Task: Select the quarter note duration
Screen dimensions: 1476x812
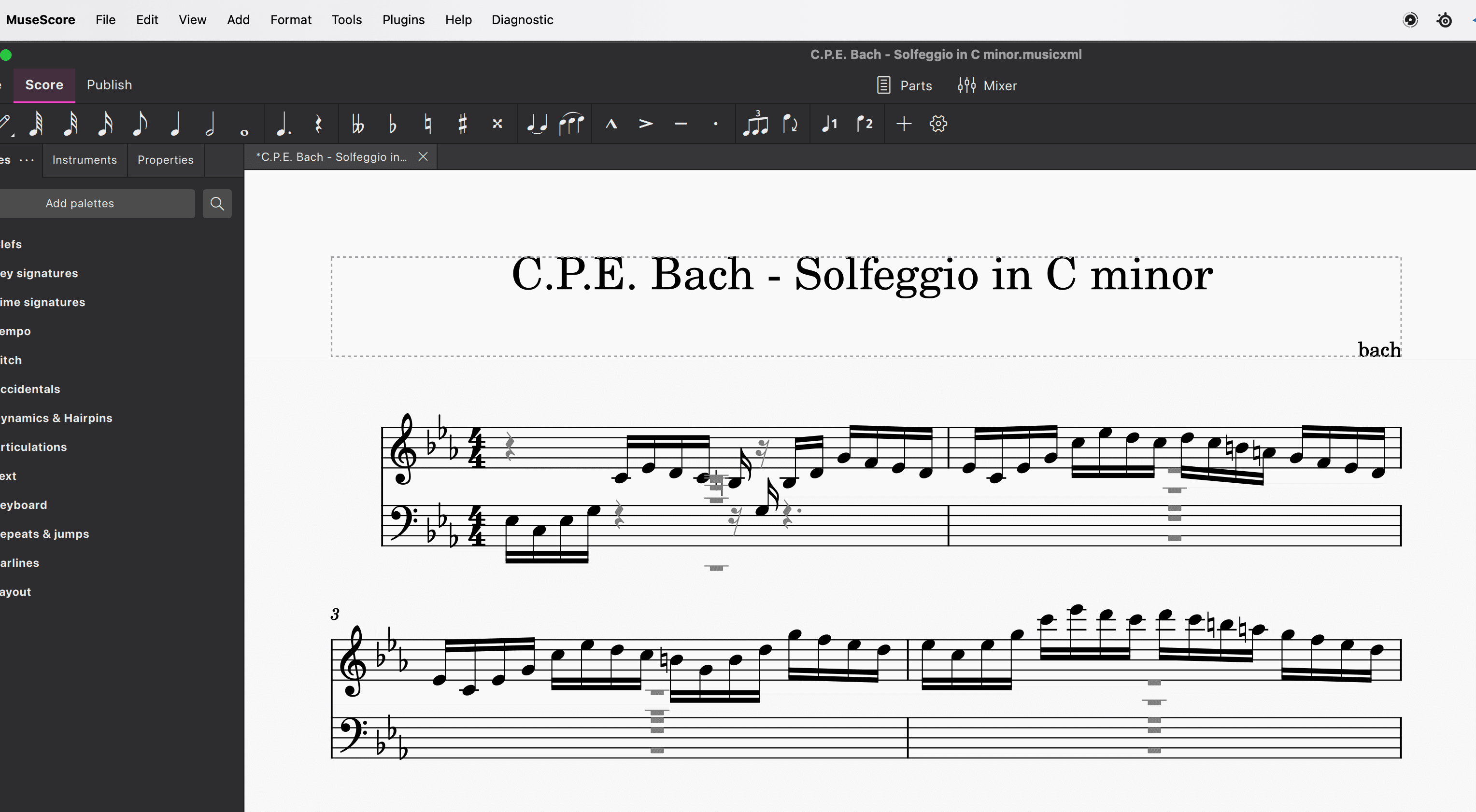Action: pyautogui.click(x=175, y=123)
